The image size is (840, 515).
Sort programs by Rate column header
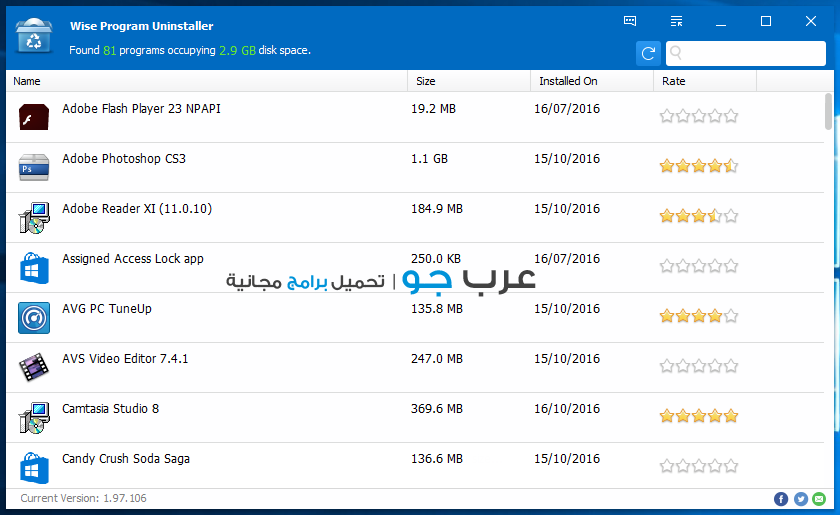click(705, 81)
